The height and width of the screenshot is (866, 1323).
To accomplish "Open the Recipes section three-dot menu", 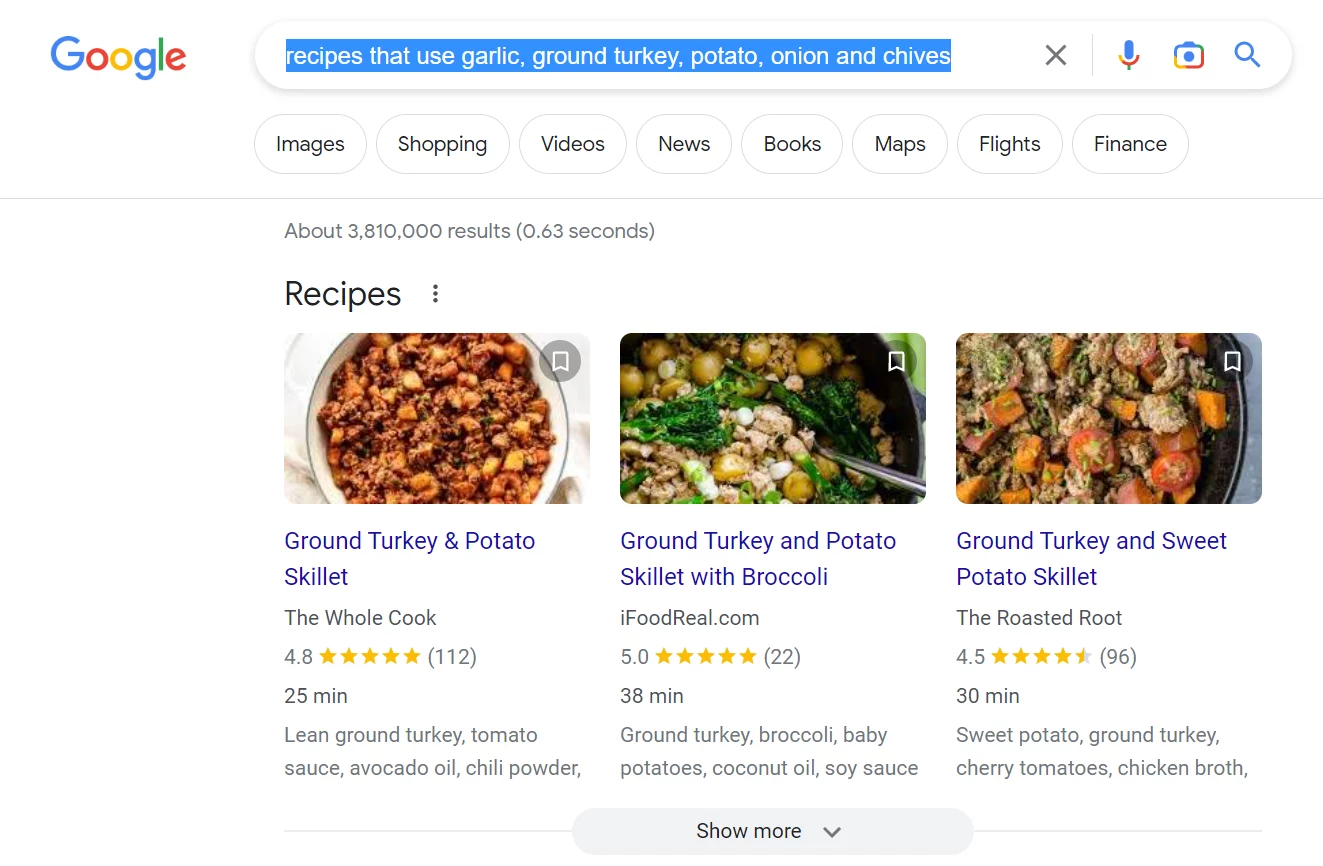I will 435,294.
